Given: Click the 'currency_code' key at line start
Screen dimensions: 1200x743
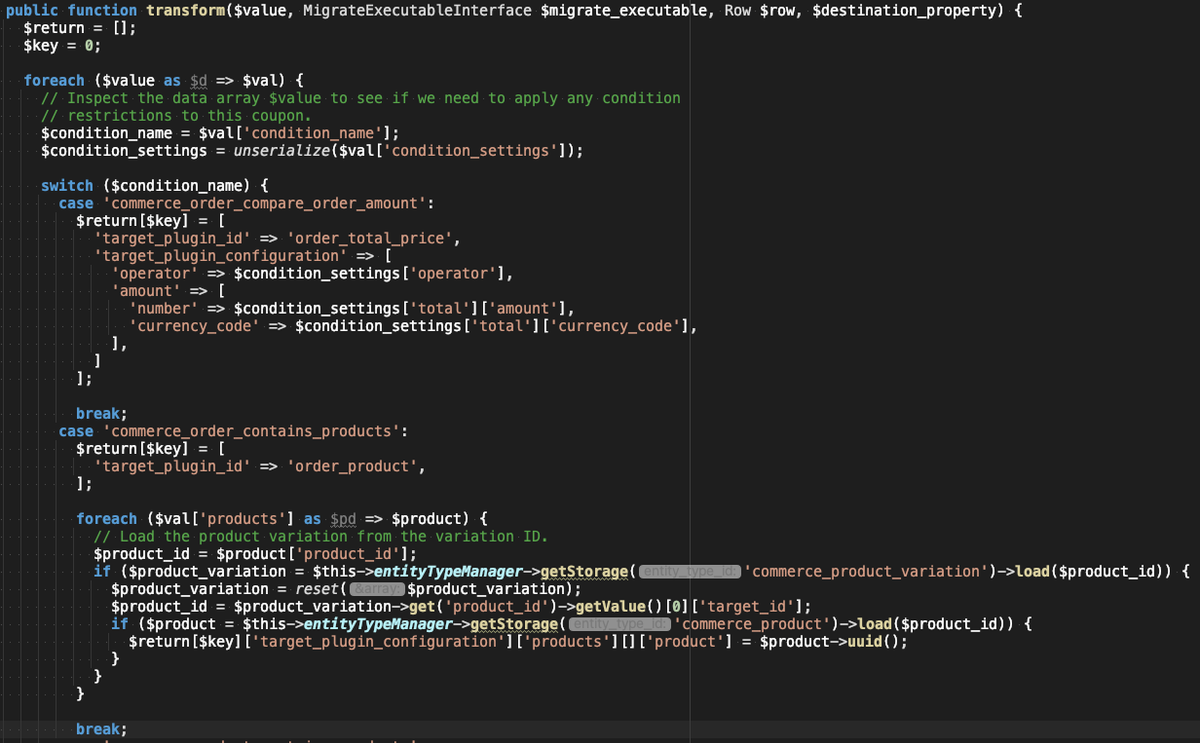Looking at the screenshot, I should (195, 326).
